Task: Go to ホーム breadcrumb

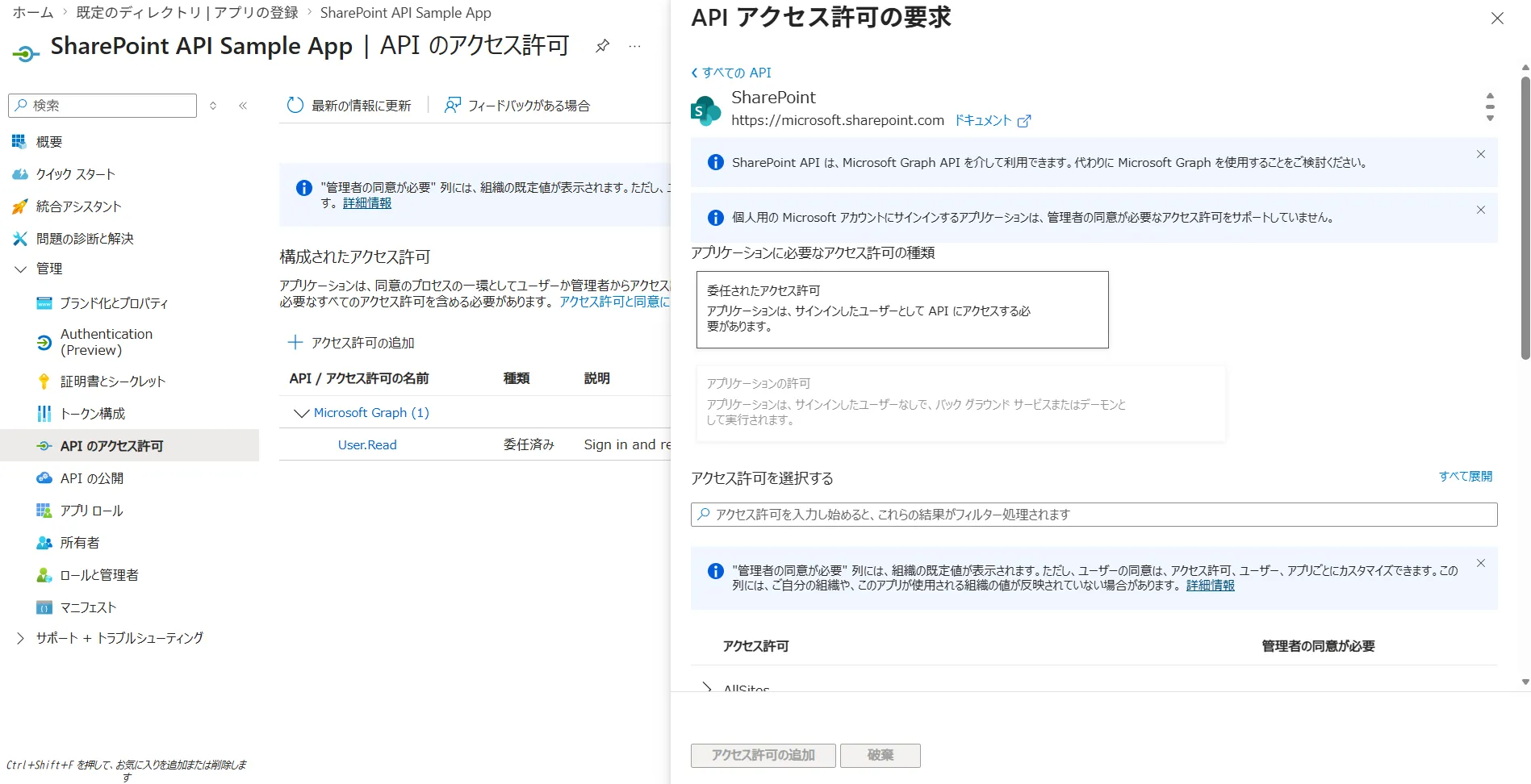Action: pos(33,13)
